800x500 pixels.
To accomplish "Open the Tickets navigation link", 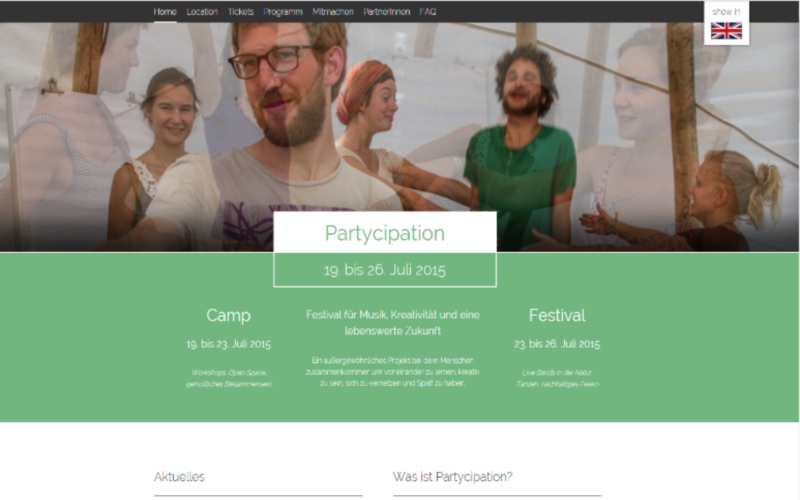I will pyautogui.click(x=241, y=12).
